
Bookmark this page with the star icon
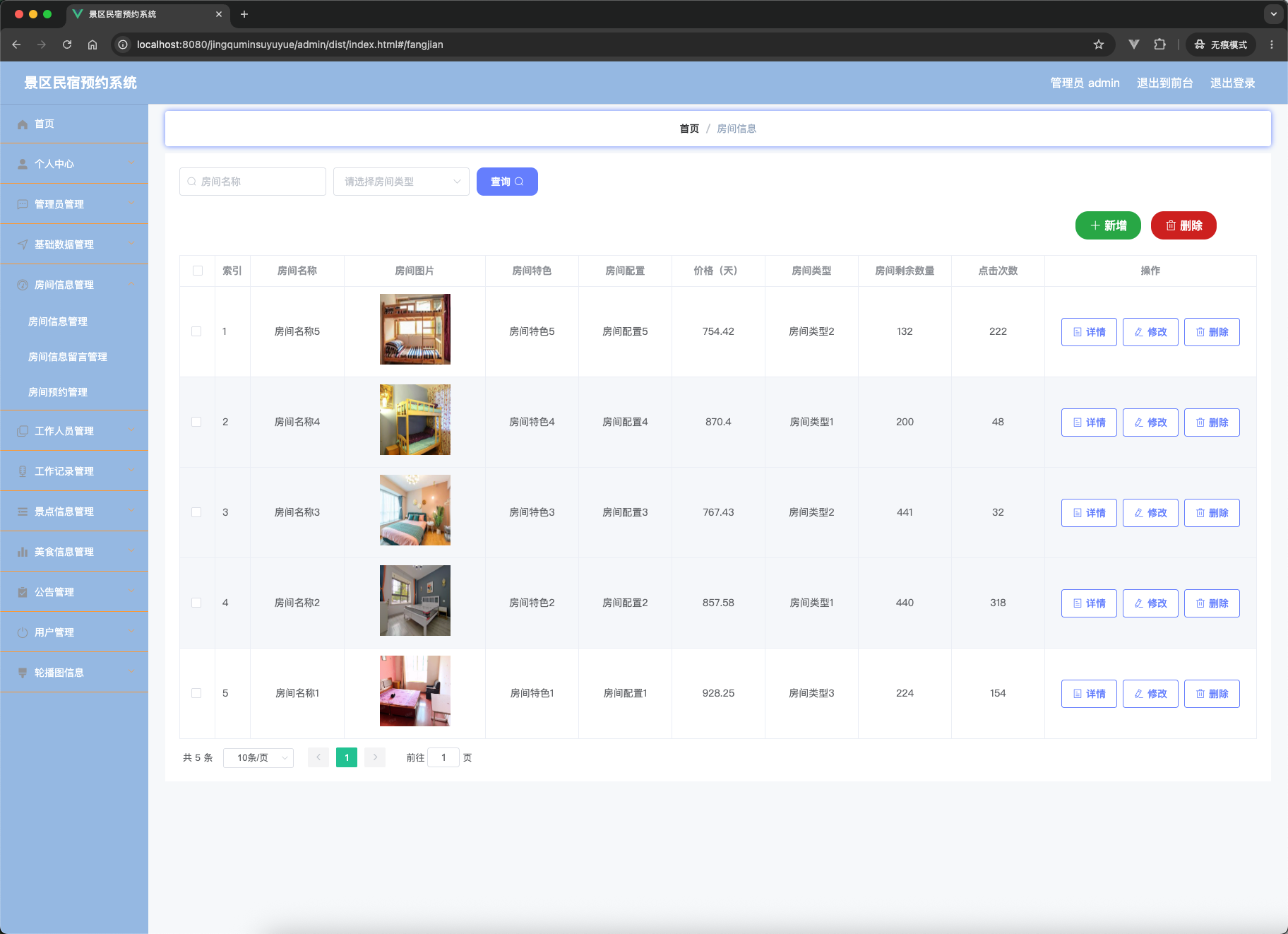tap(1099, 45)
